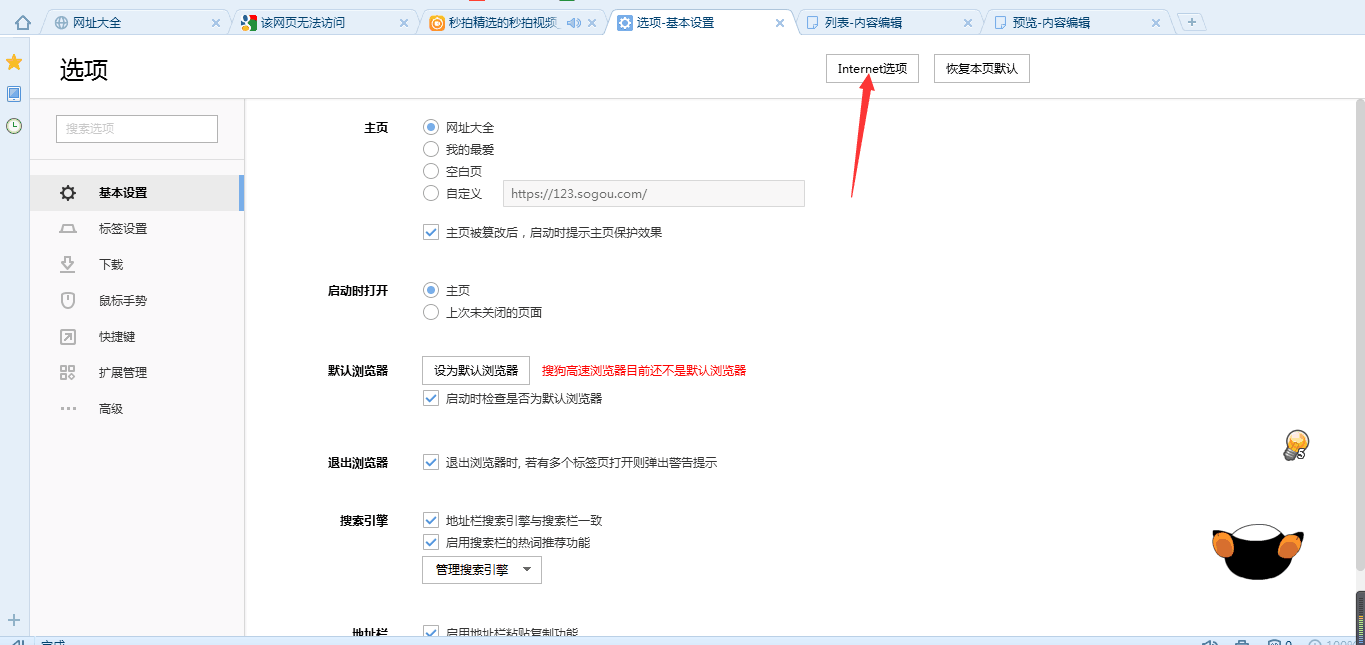Viewport: 1365px width, 645px height.
Task: Open history clock icon in sidebar
Action: coord(14,126)
